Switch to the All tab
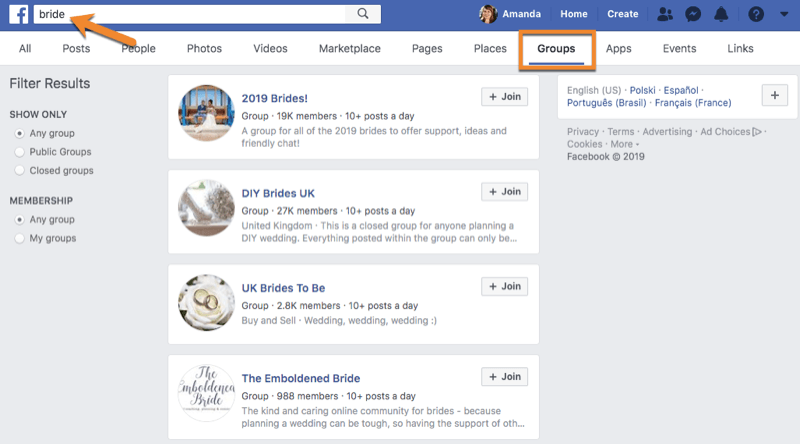 25,48
